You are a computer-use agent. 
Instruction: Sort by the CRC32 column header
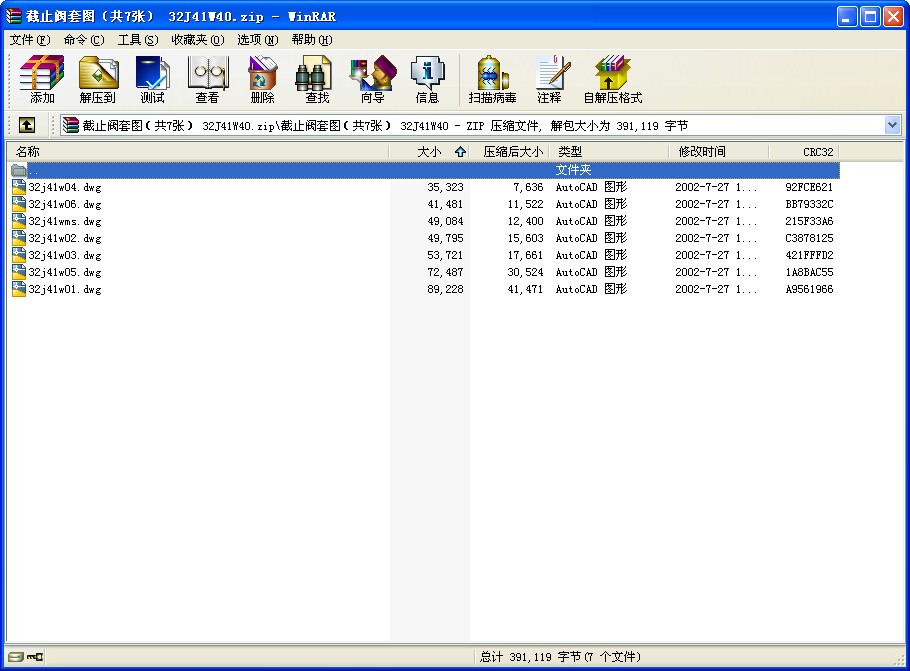pyautogui.click(x=817, y=152)
